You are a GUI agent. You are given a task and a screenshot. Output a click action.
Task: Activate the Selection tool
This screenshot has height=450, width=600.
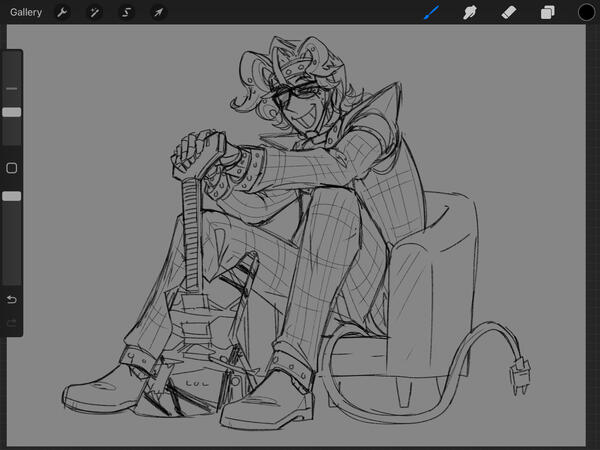point(126,12)
